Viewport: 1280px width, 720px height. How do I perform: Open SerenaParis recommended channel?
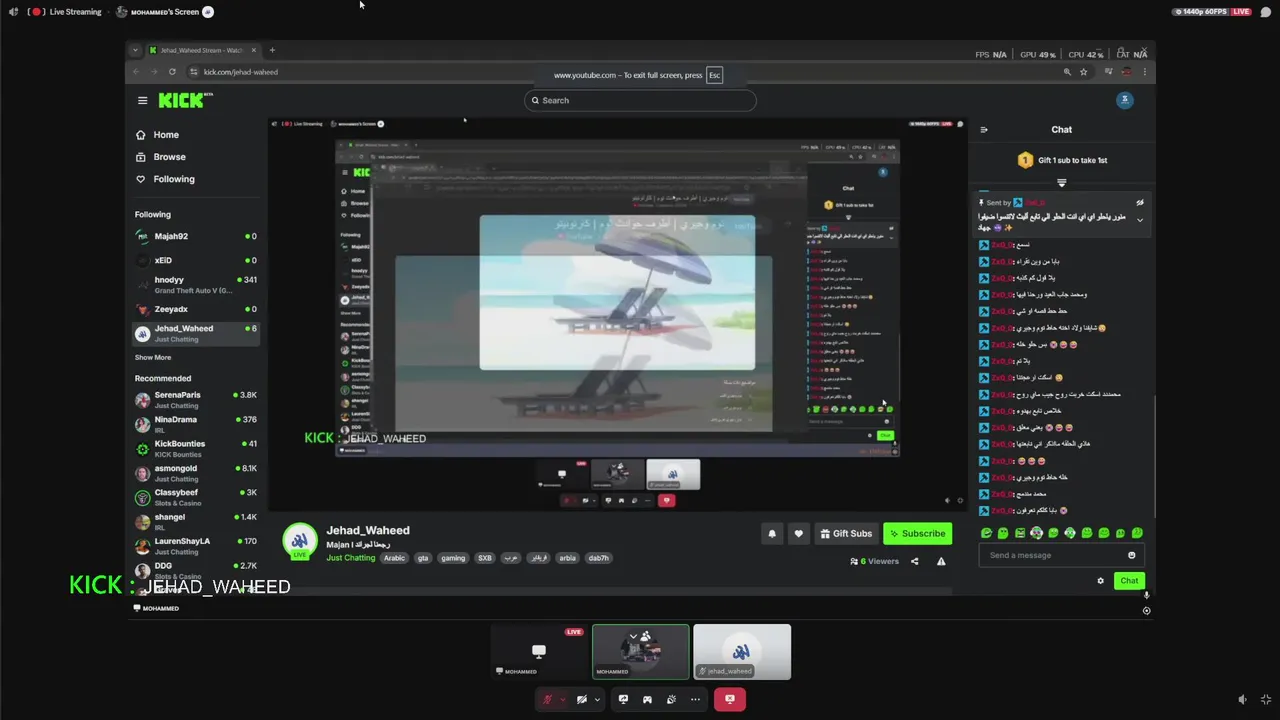196,400
